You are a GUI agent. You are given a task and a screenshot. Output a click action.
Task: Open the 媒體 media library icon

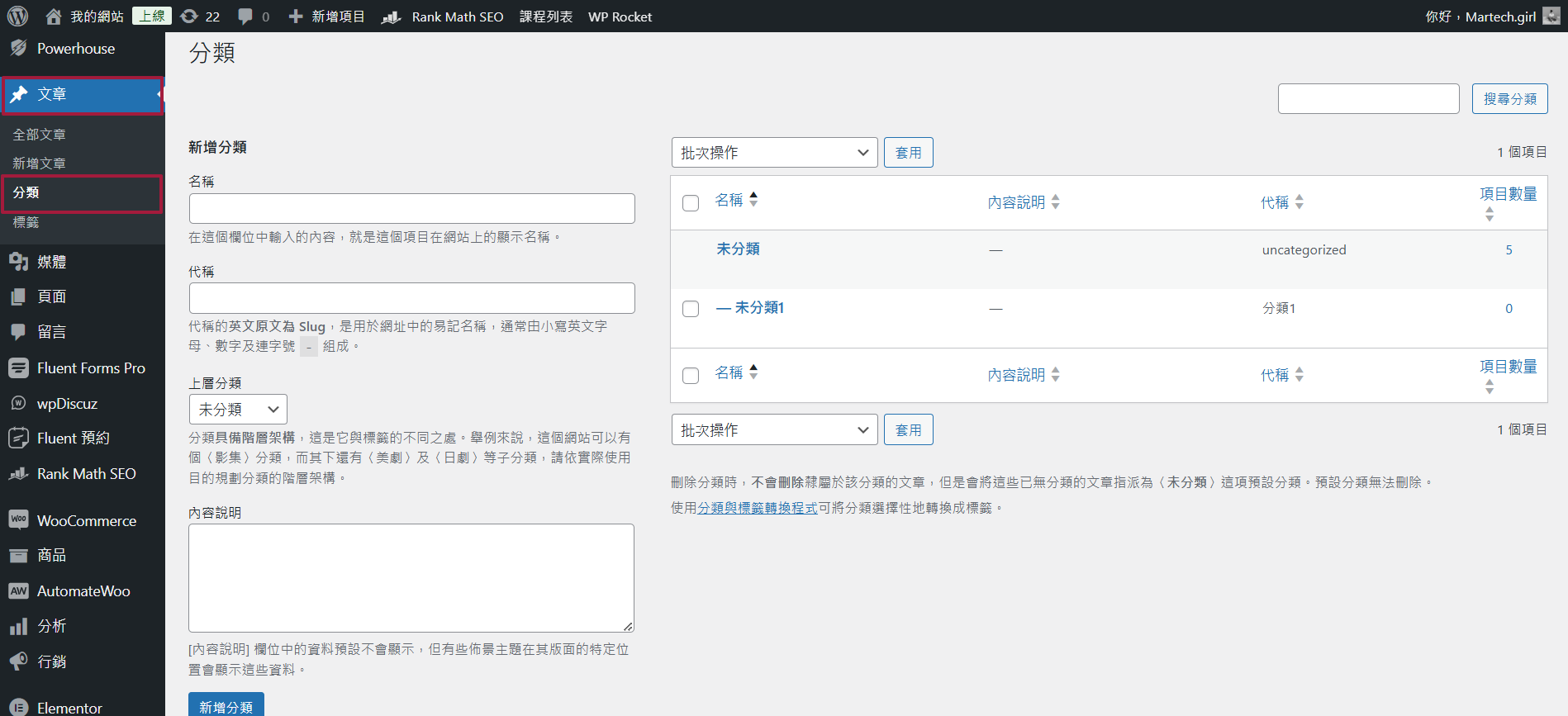tap(18, 262)
